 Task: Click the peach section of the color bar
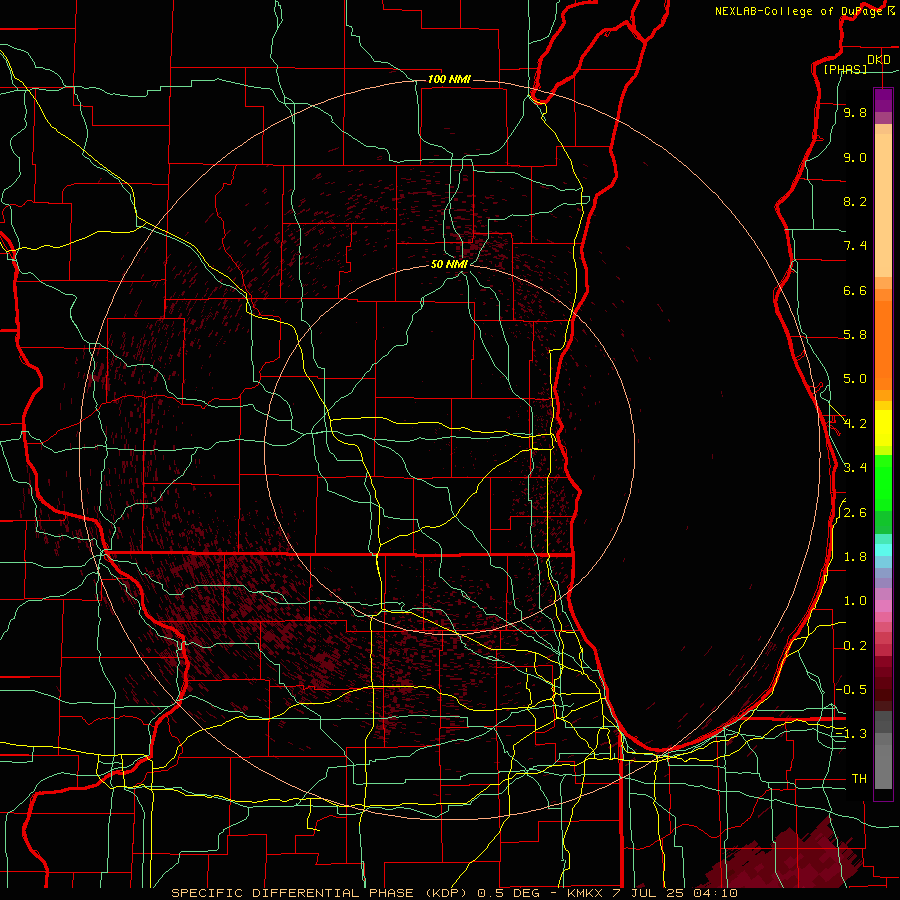pyautogui.click(x=883, y=204)
